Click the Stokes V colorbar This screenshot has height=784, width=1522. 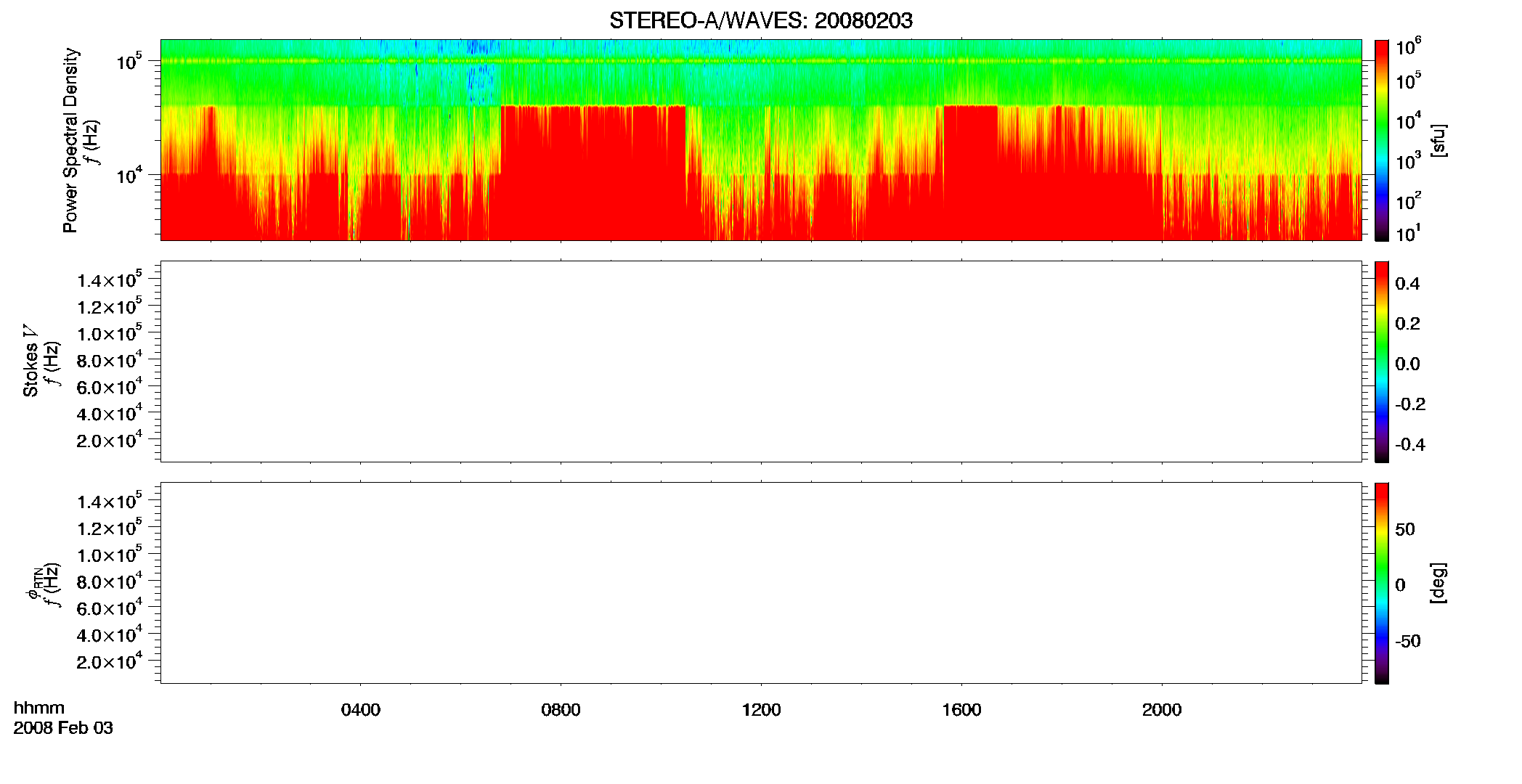coord(1382,362)
